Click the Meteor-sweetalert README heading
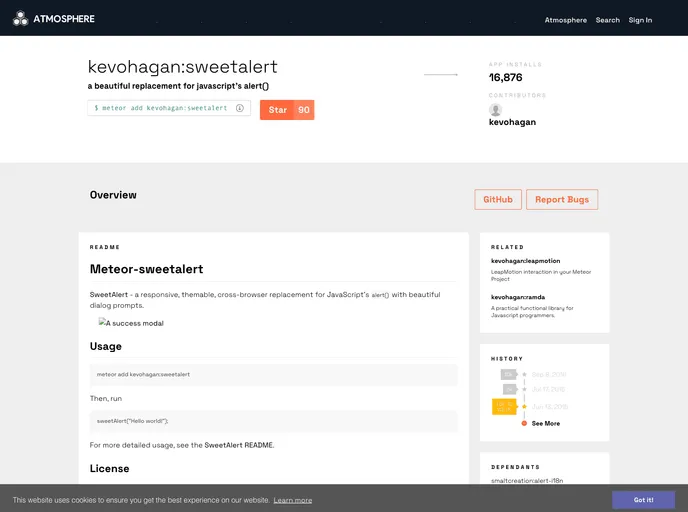The image size is (688, 512). tap(147, 269)
